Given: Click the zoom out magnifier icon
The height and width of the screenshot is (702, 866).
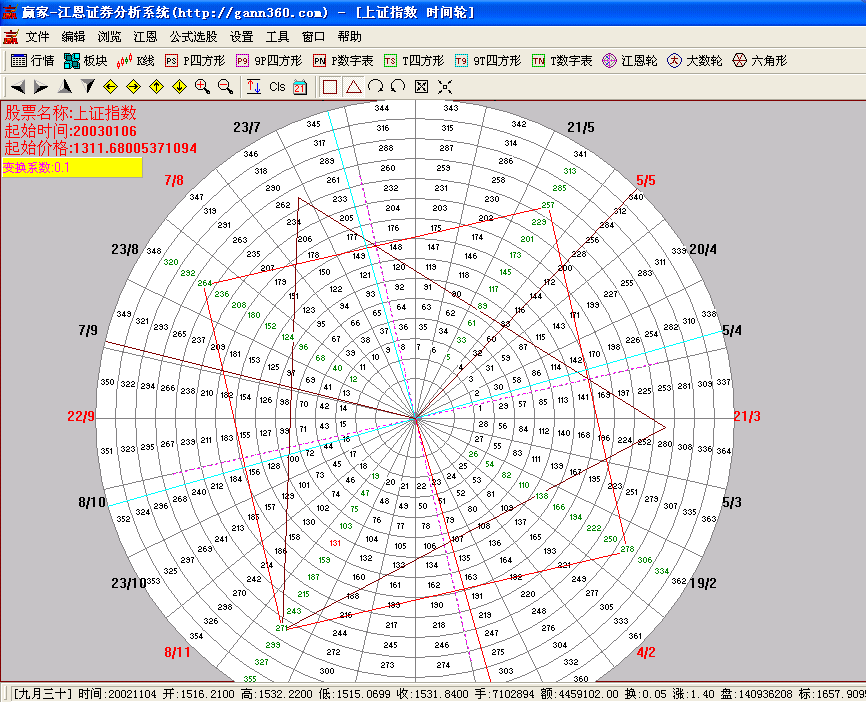Looking at the screenshot, I should tap(225, 87).
